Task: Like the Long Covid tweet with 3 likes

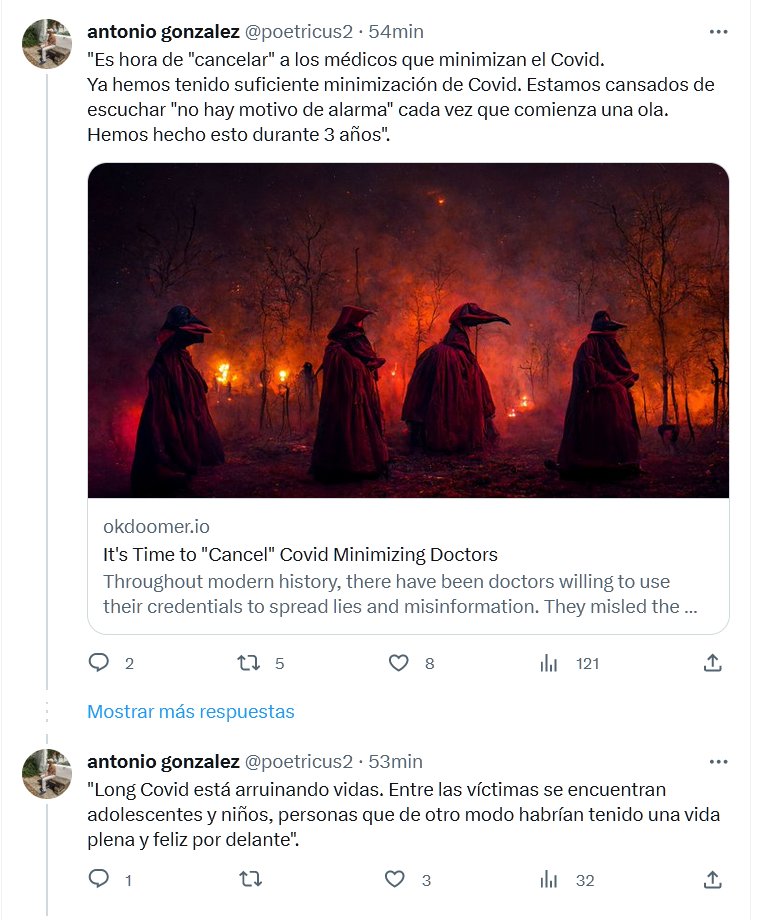Action: (395, 879)
